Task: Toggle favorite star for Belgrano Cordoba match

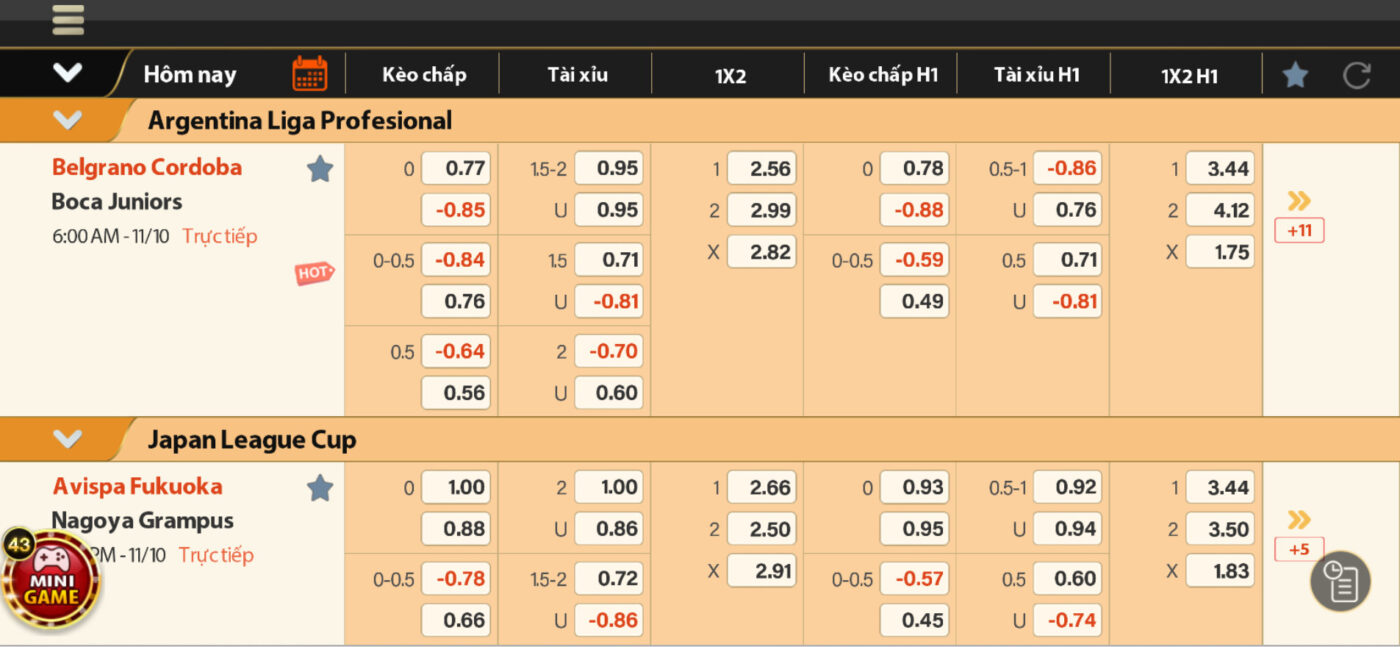Action: click(320, 169)
